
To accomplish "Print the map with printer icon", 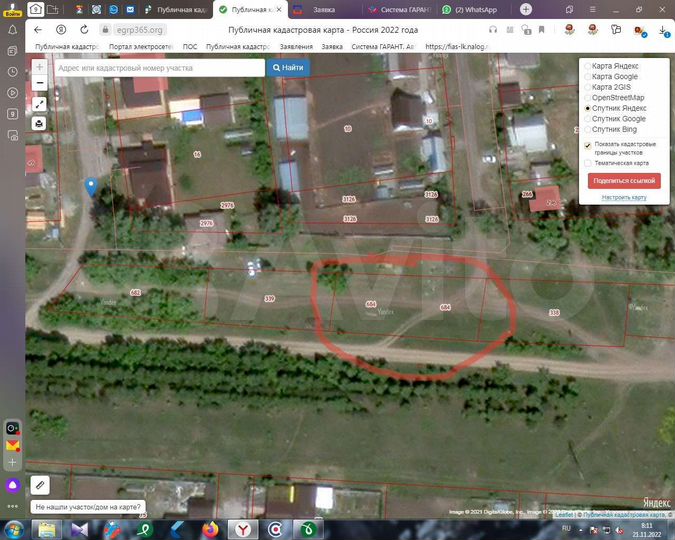I will pyautogui.click(x=39, y=124).
